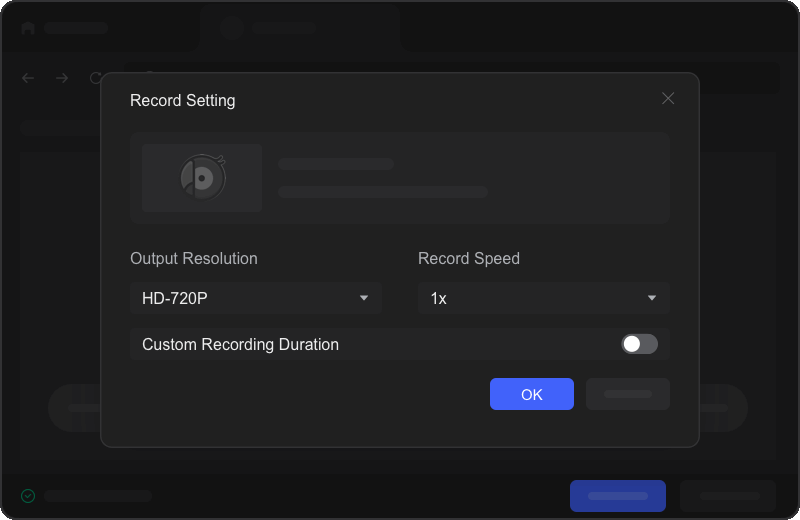Close the Record Setting dialog

pos(668,98)
